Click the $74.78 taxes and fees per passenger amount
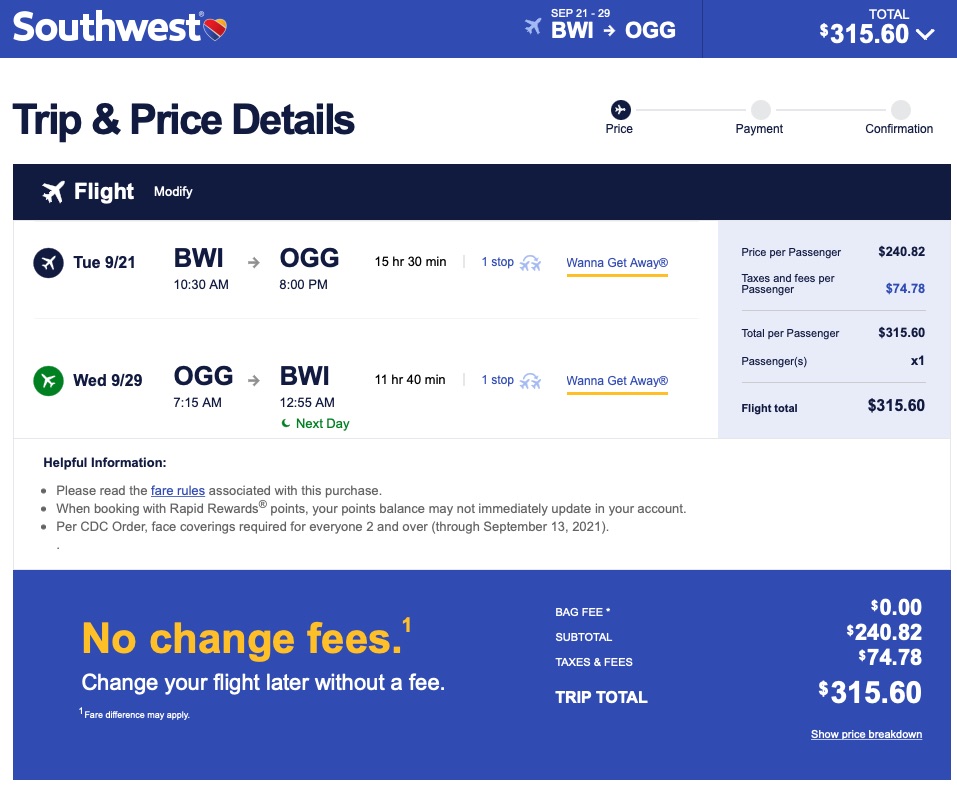The width and height of the screenshot is (957, 785). [x=904, y=289]
